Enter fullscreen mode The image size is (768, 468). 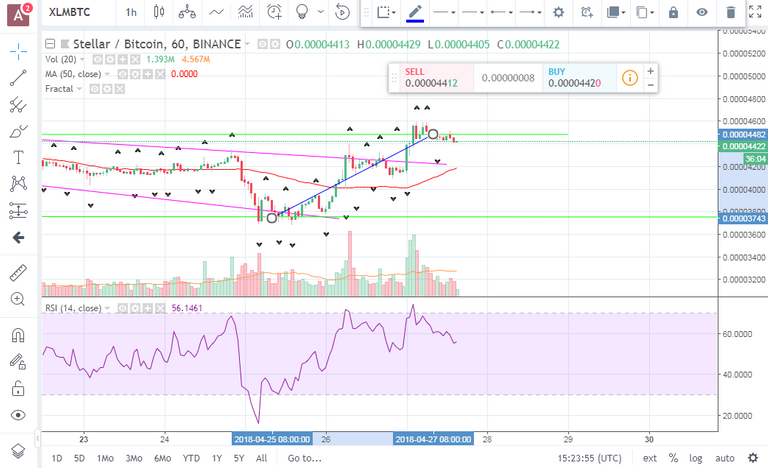point(755,12)
